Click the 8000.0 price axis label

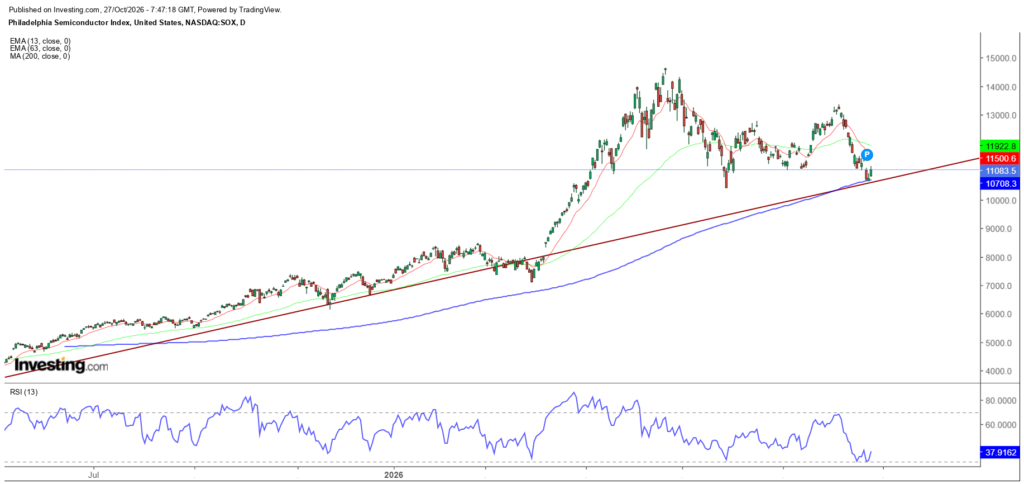1000,257
